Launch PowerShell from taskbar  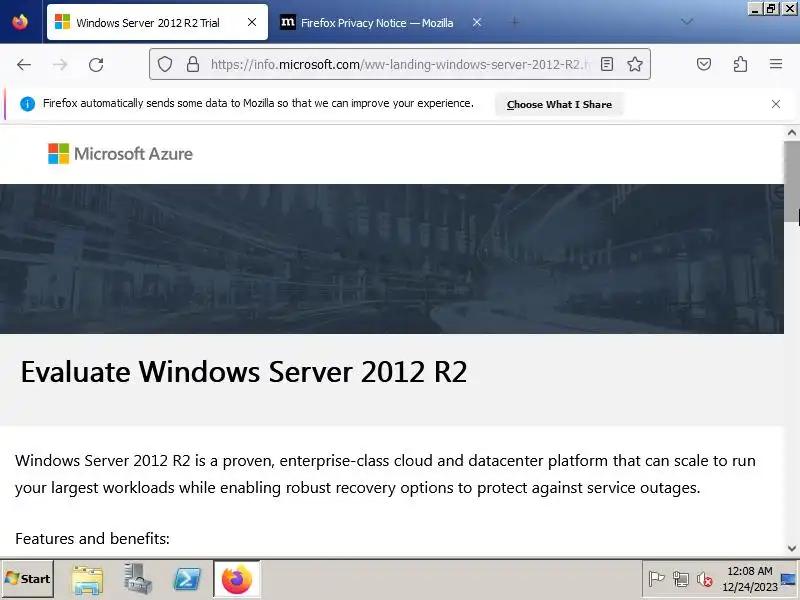pyautogui.click(x=187, y=579)
